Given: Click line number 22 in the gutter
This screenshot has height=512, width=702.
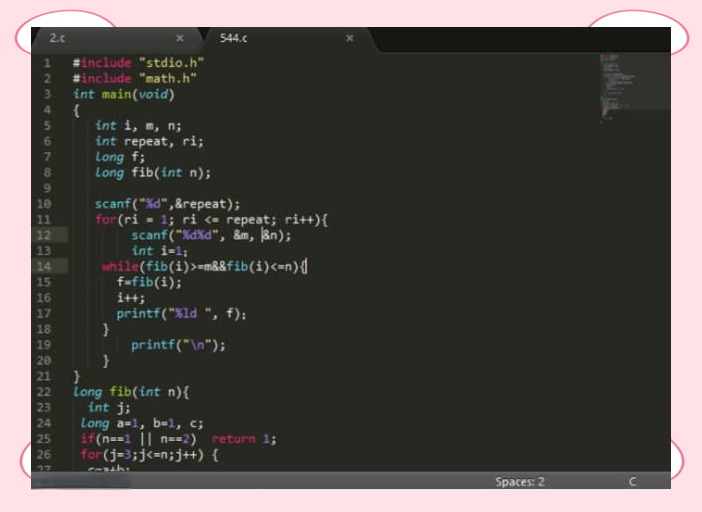Looking at the screenshot, I should [44, 392].
